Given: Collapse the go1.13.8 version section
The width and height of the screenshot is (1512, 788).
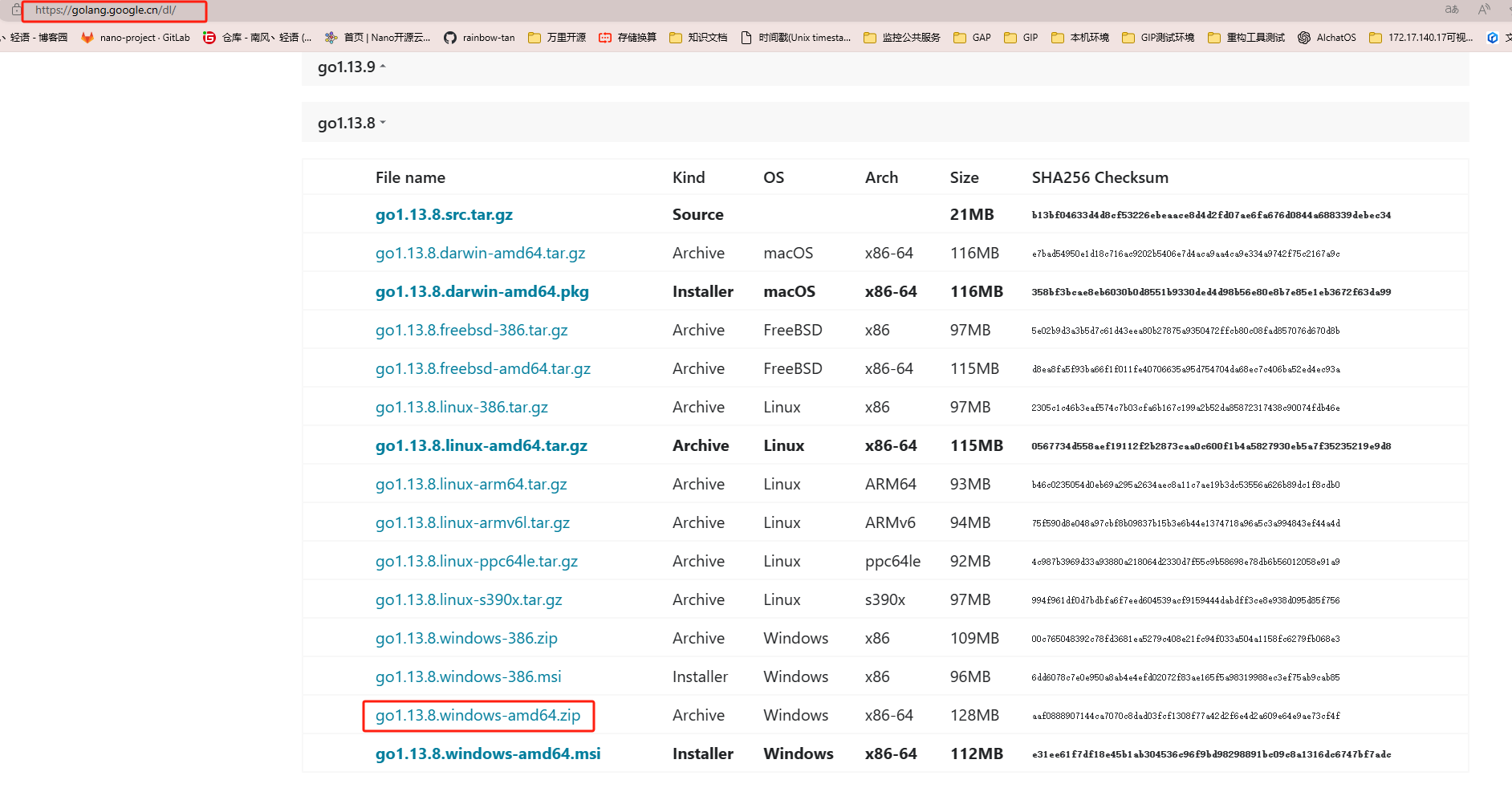Looking at the screenshot, I should pyautogui.click(x=352, y=123).
